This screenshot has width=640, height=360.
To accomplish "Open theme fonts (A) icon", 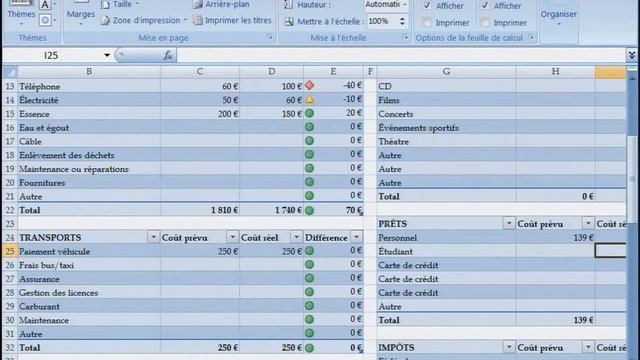I will 45,5.
